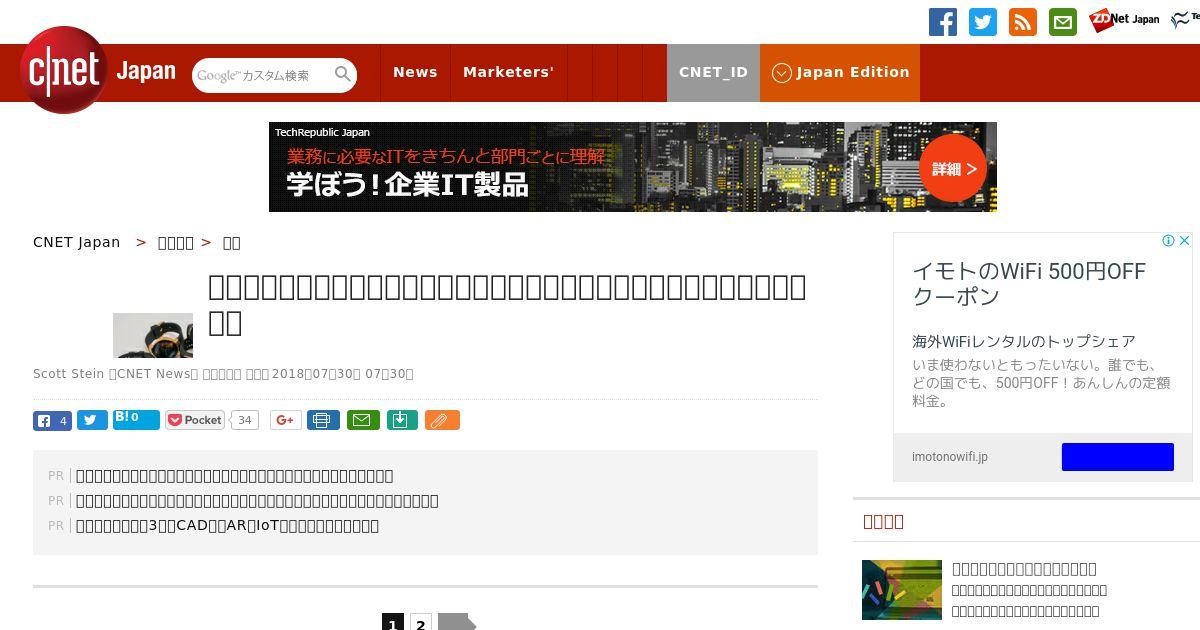This screenshot has height=630, width=1200.
Task: Tweet article via Twitter share button
Action: 92,420
